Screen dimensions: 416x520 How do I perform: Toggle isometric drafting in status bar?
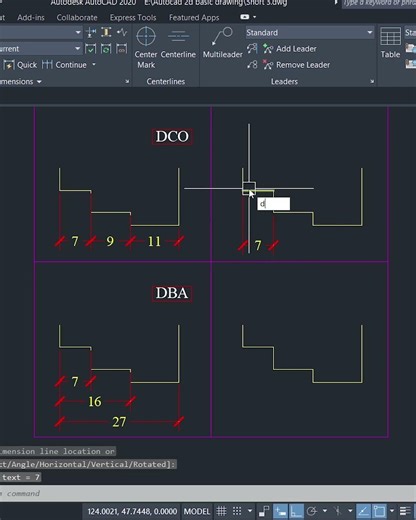tap(337, 511)
